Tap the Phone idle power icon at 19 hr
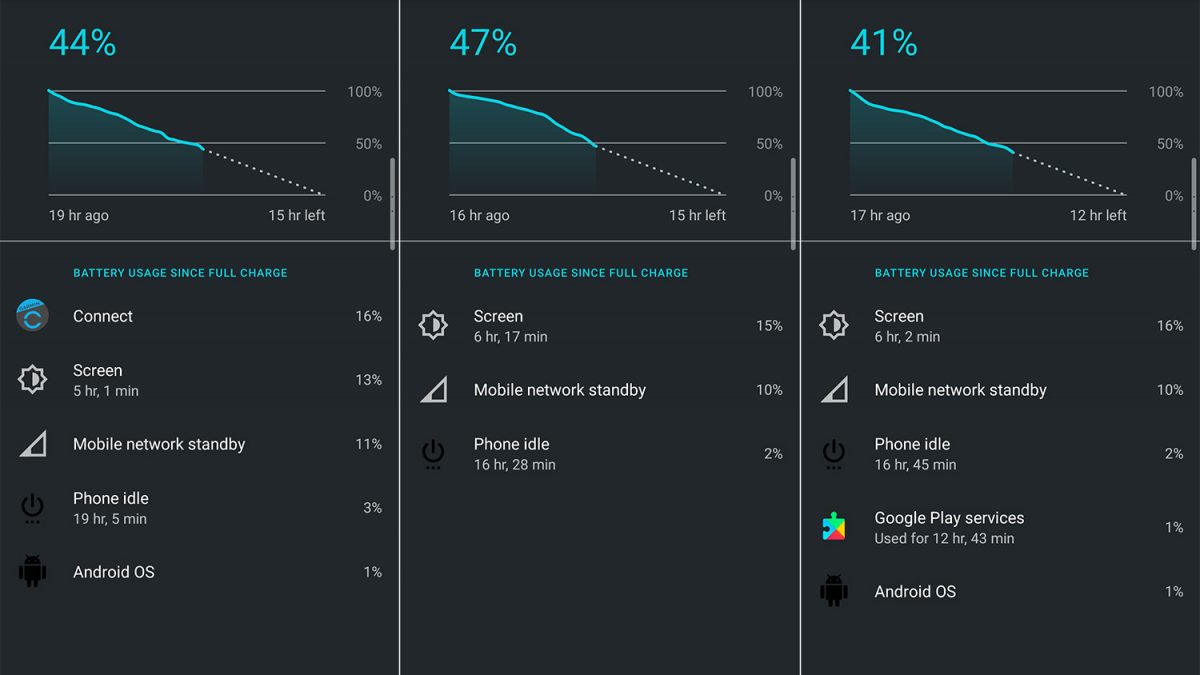1200x675 pixels. (x=33, y=508)
